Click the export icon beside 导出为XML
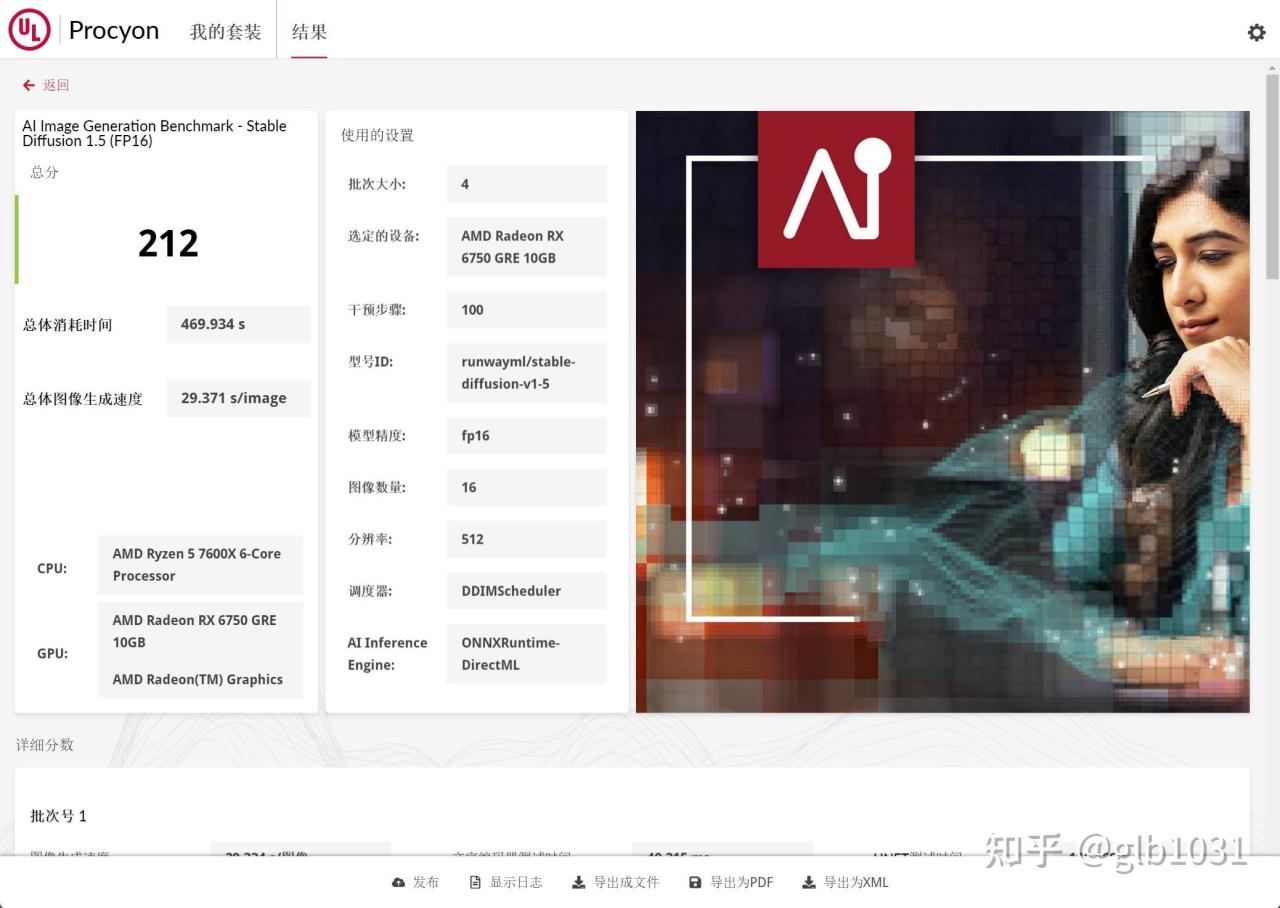 [808, 882]
